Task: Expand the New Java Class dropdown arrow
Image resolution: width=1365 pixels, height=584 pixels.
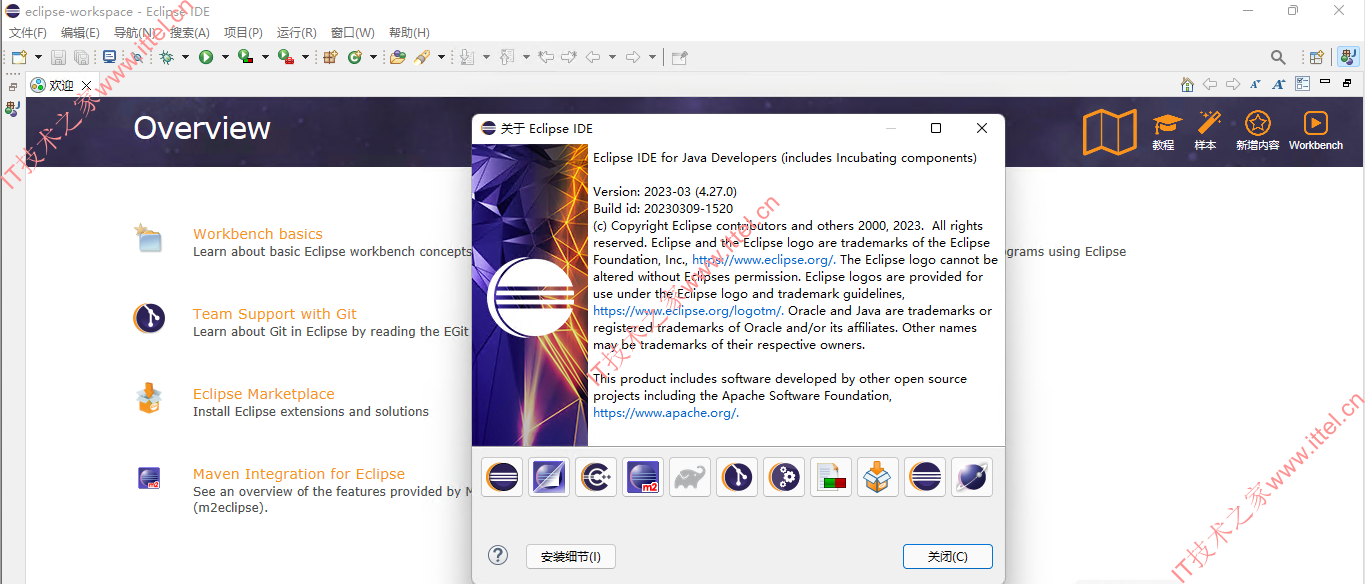Action: click(x=373, y=57)
